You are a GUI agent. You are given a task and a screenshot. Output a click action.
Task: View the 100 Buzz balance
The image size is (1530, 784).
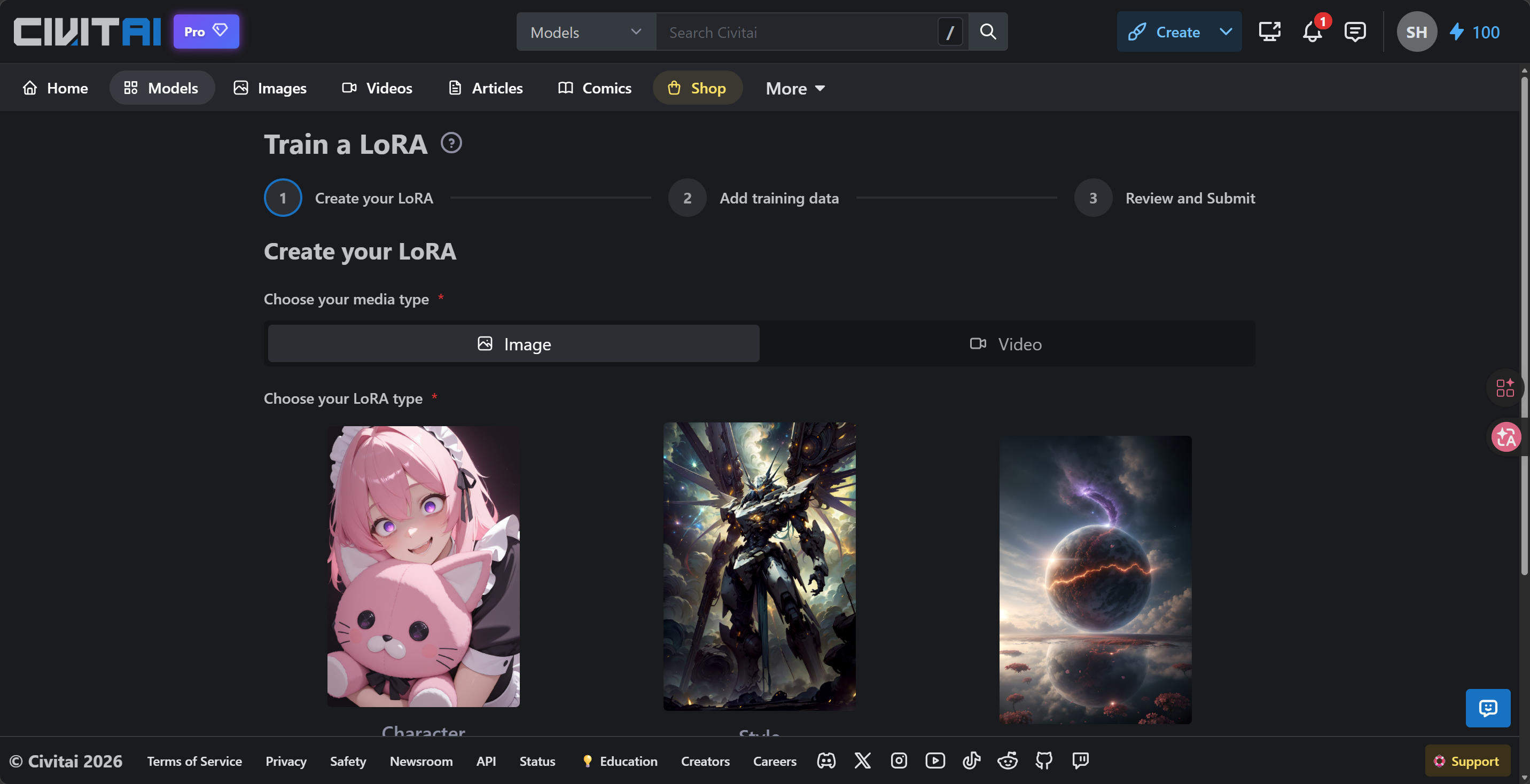(x=1475, y=32)
